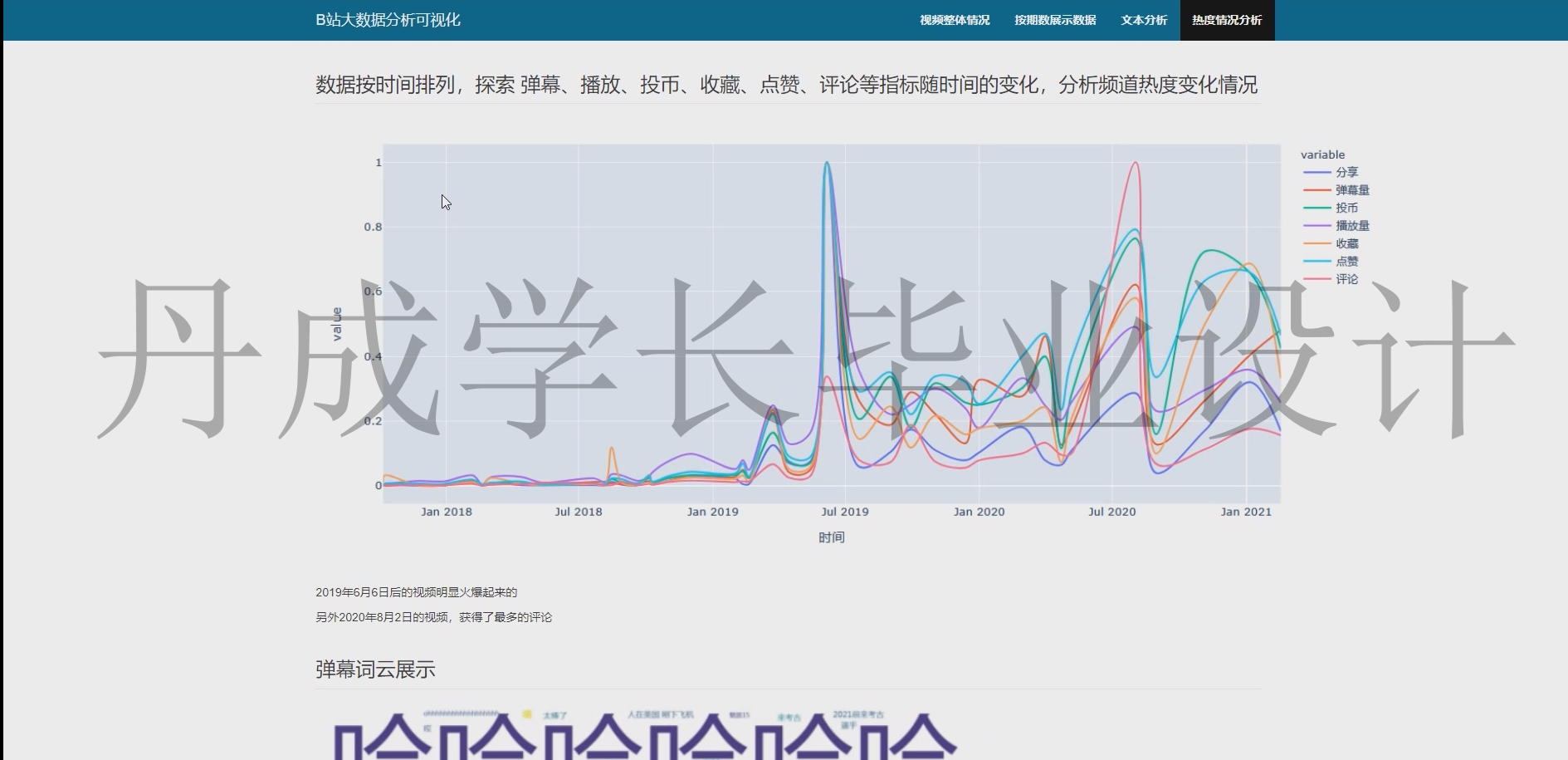
Task: Hide the 收藏 series from the chart
Action: (1345, 243)
